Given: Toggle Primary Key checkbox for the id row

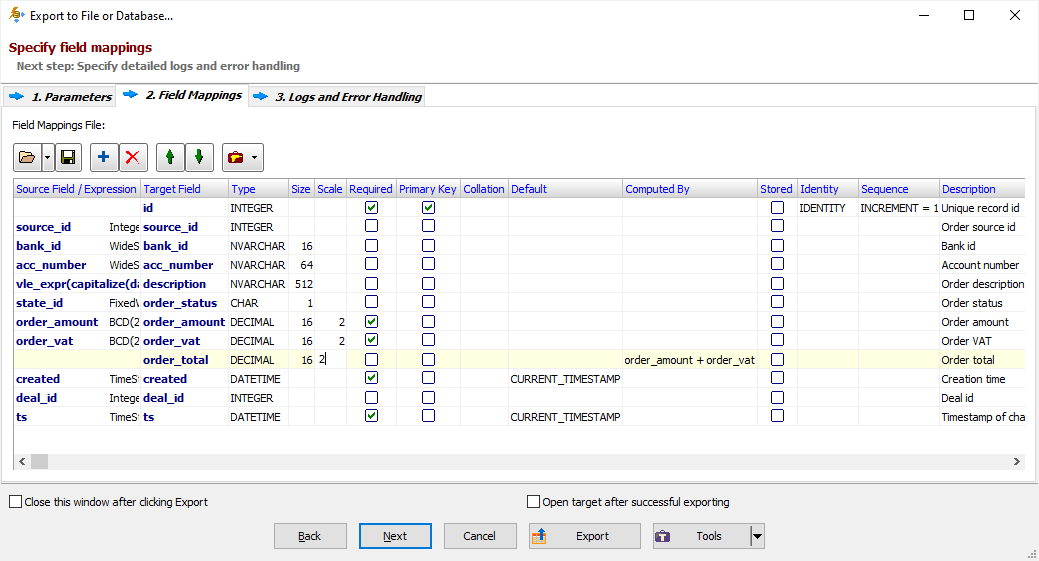Looking at the screenshot, I should coord(429,207).
